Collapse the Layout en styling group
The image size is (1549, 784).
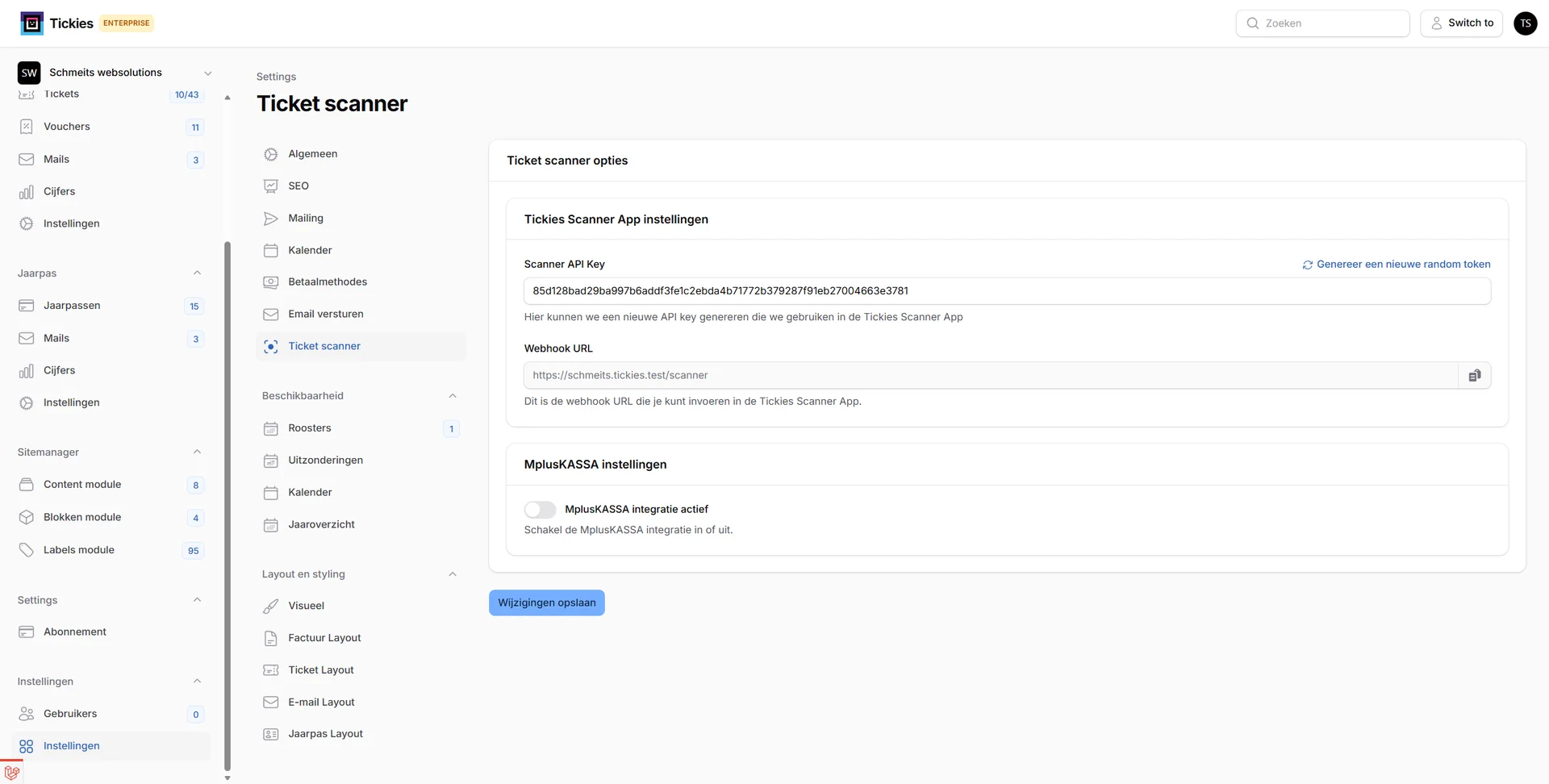(452, 573)
